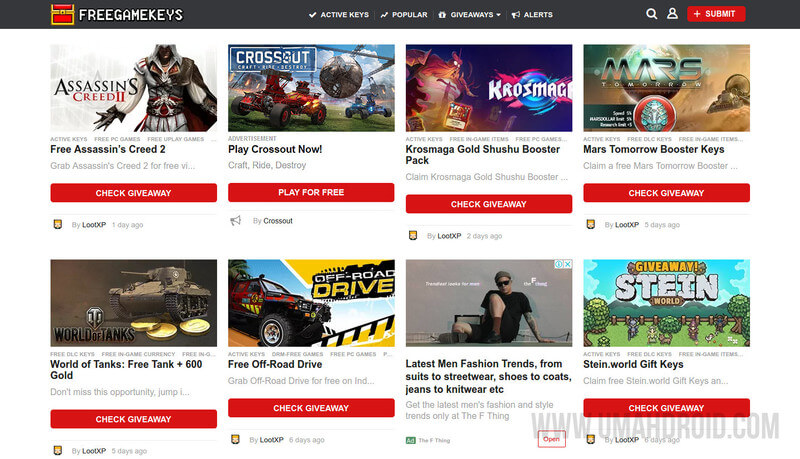Image resolution: width=800 pixels, height=459 pixels.
Task: Open the World of Tanks thumbnail
Action: coord(133,303)
